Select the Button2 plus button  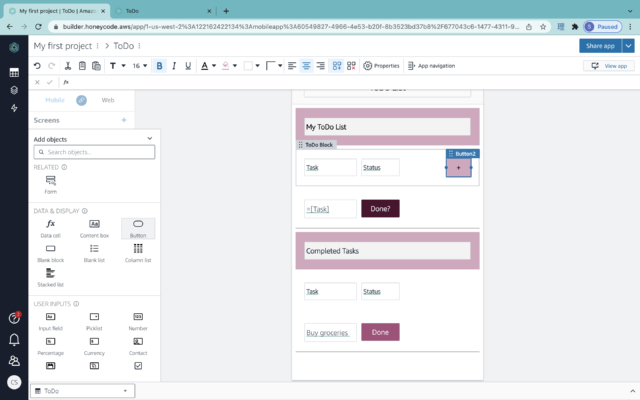(458, 167)
